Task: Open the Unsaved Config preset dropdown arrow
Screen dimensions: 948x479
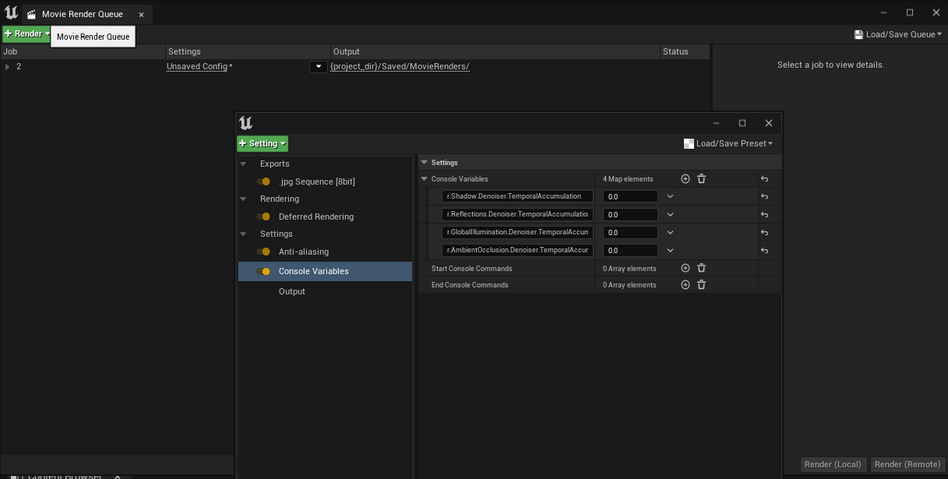Action: click(x=318, y=67)
